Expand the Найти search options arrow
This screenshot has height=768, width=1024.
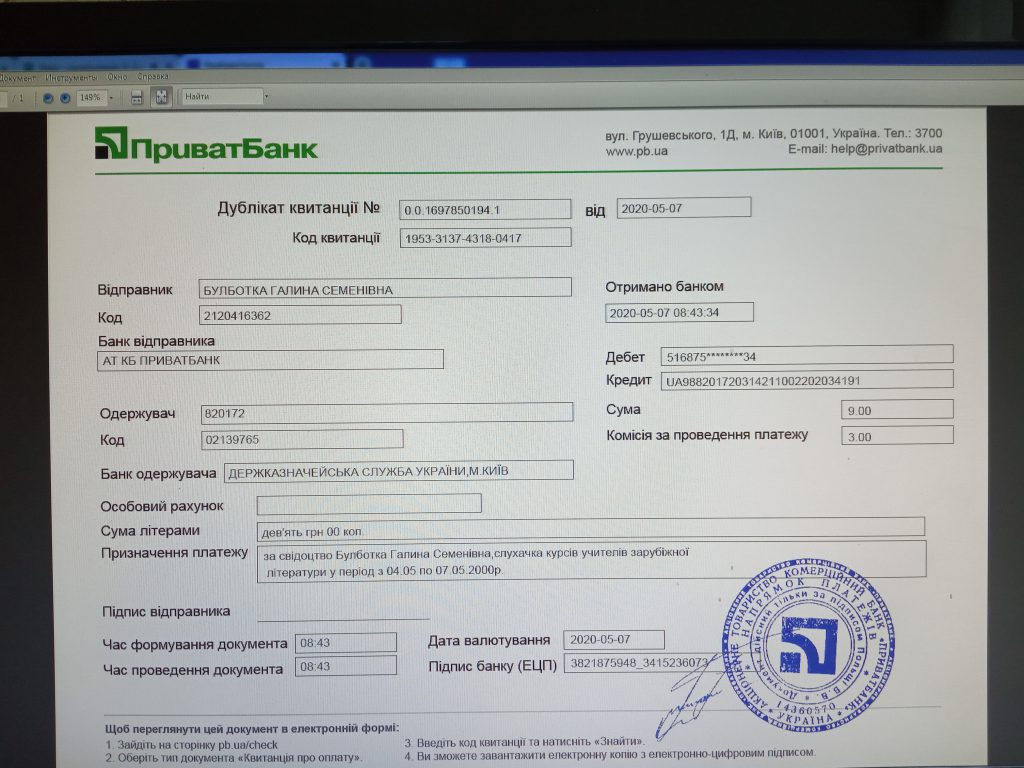coord(265,97)
